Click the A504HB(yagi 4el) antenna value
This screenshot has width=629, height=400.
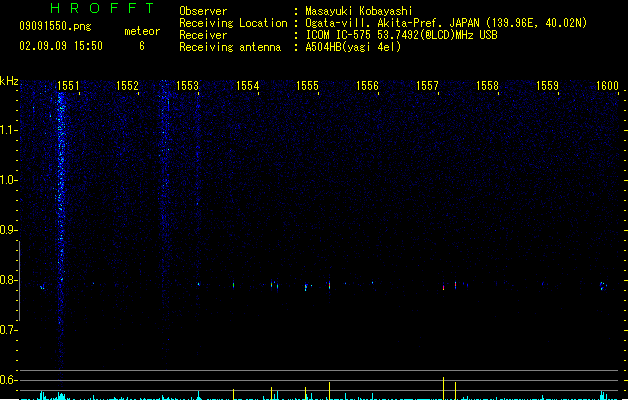click(x=353, y=47)
